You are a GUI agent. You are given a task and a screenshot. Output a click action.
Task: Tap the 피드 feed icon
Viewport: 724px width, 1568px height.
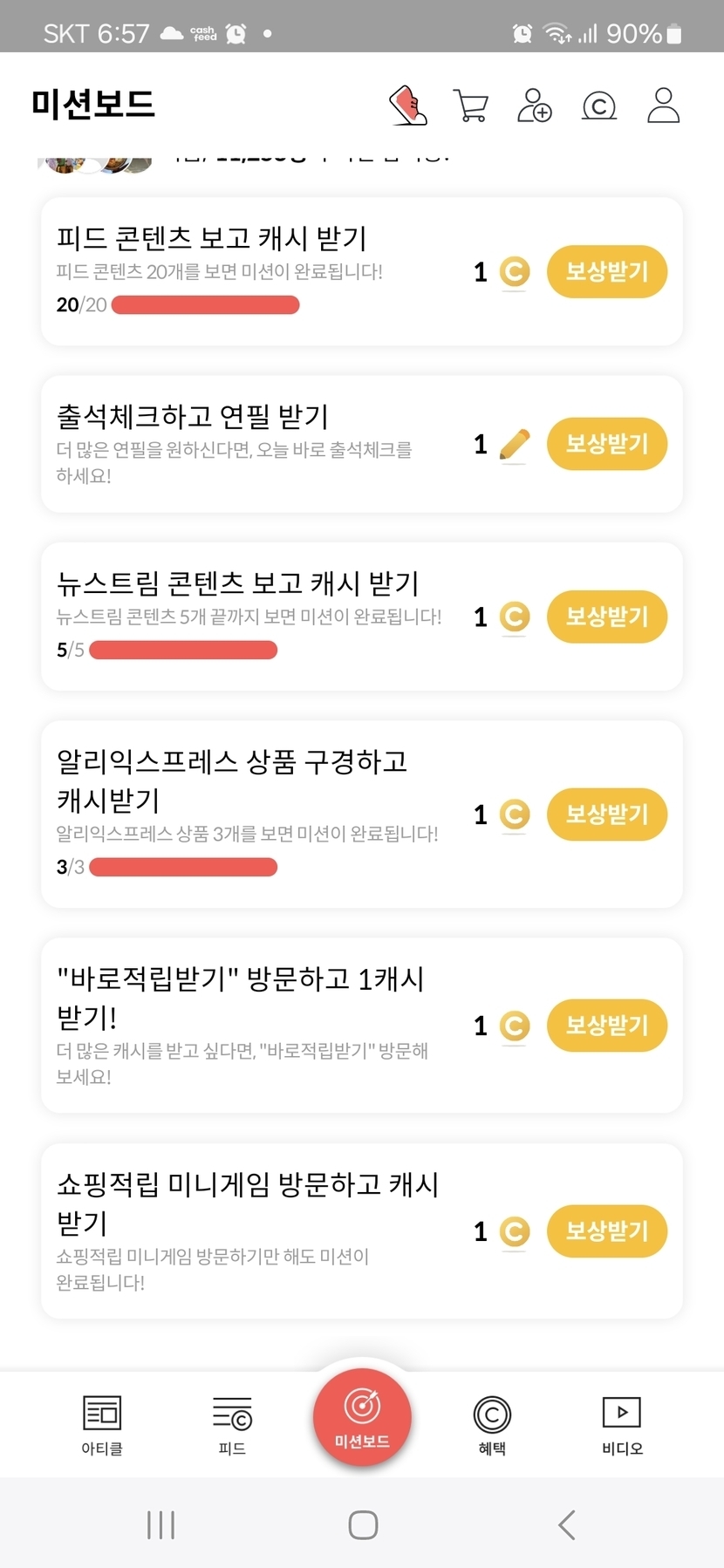232,1423
